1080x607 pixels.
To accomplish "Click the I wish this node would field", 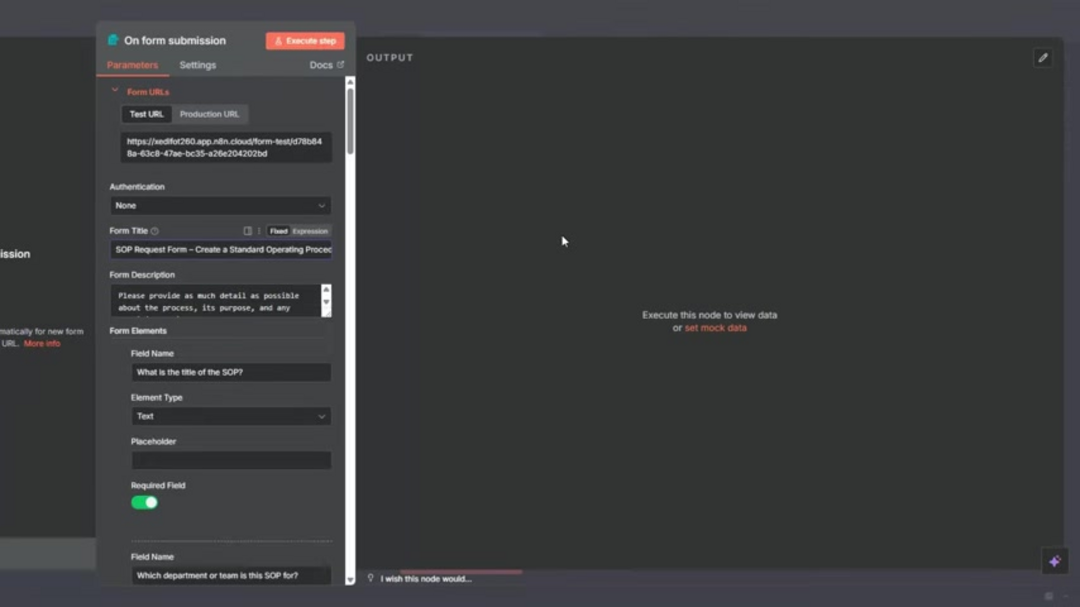I will (430, 578).
